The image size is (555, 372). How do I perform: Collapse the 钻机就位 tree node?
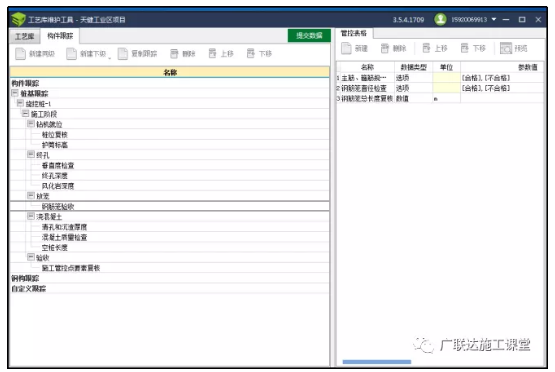point(31,124)
